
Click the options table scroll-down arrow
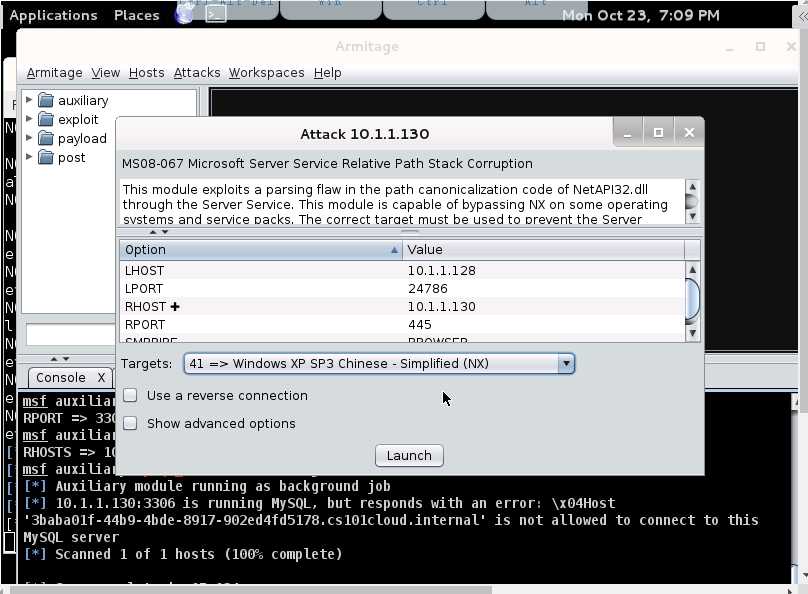693,333
